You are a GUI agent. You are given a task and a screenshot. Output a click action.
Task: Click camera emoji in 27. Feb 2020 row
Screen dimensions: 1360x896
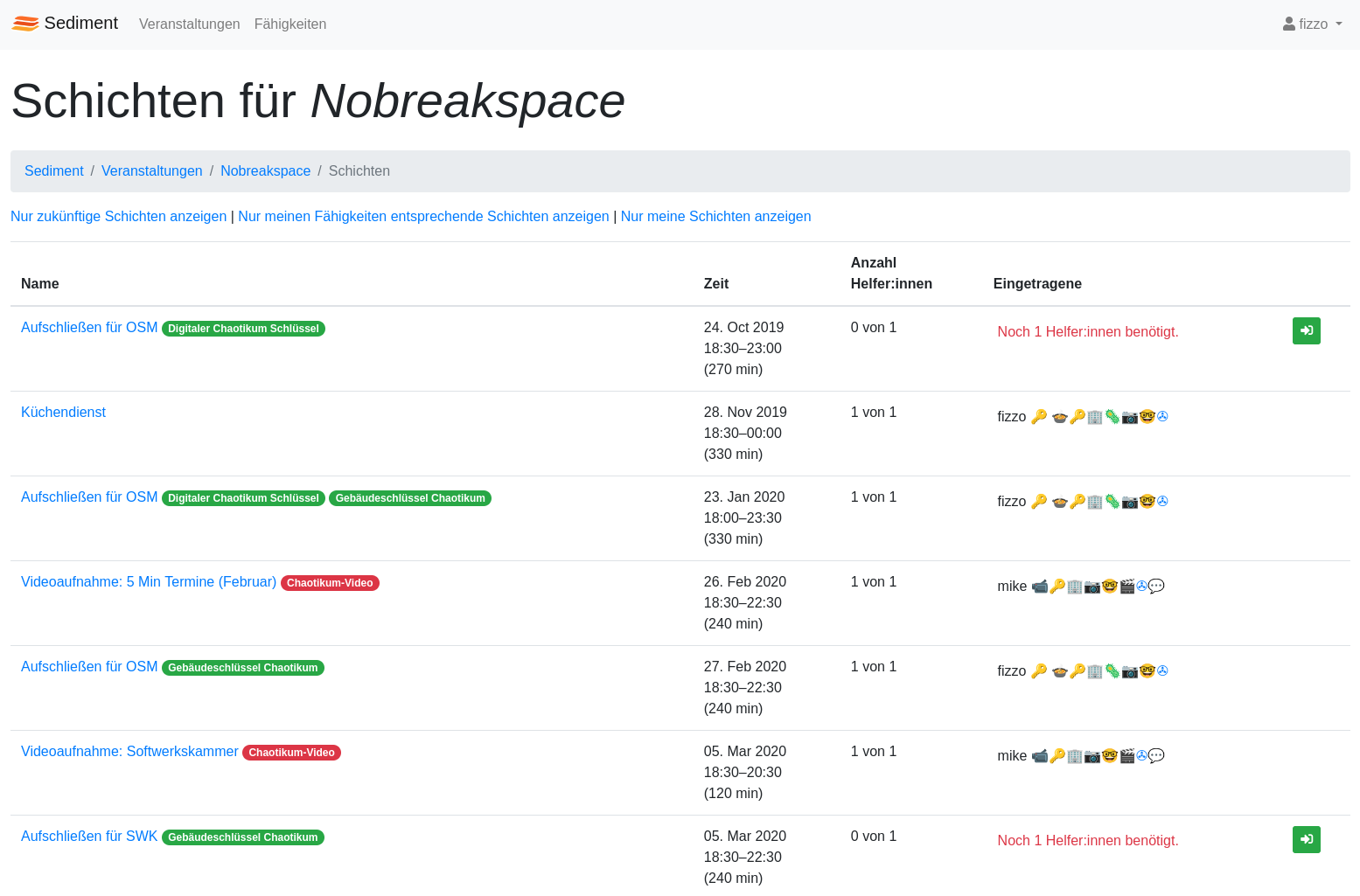click(x=1130, y=671)
